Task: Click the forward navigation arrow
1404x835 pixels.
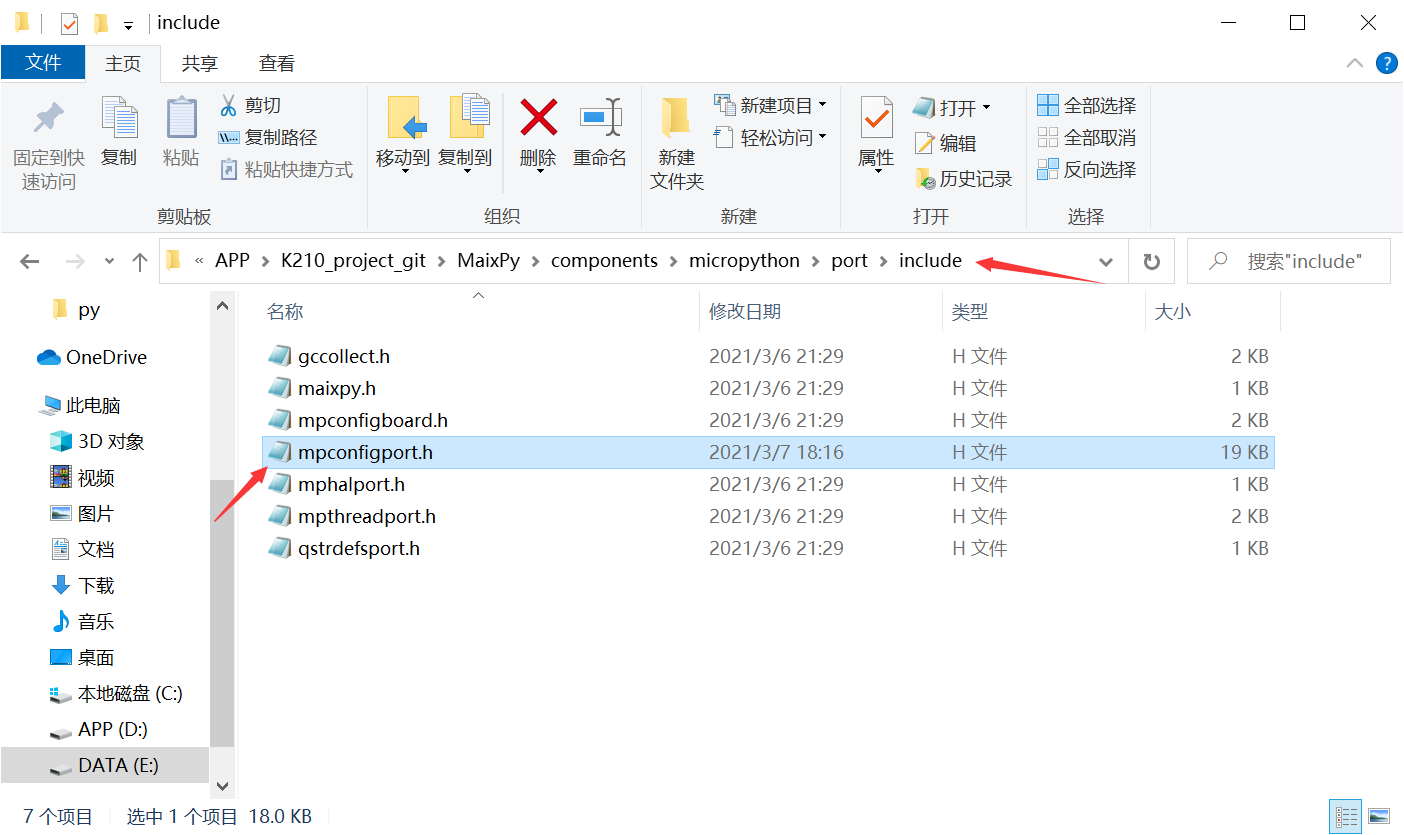Action: [x=75, y=262]
